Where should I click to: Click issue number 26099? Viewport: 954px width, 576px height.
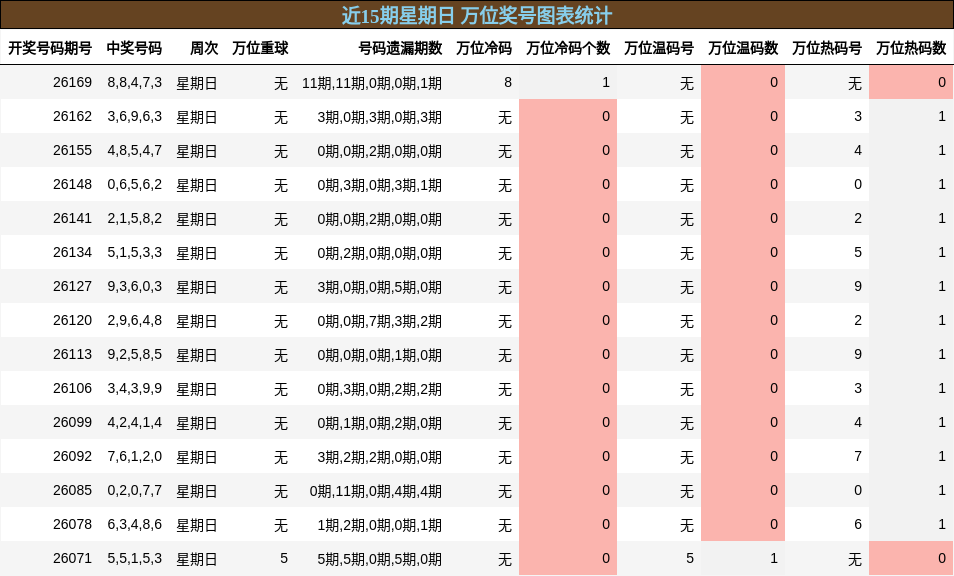click(x=72, y=423)
